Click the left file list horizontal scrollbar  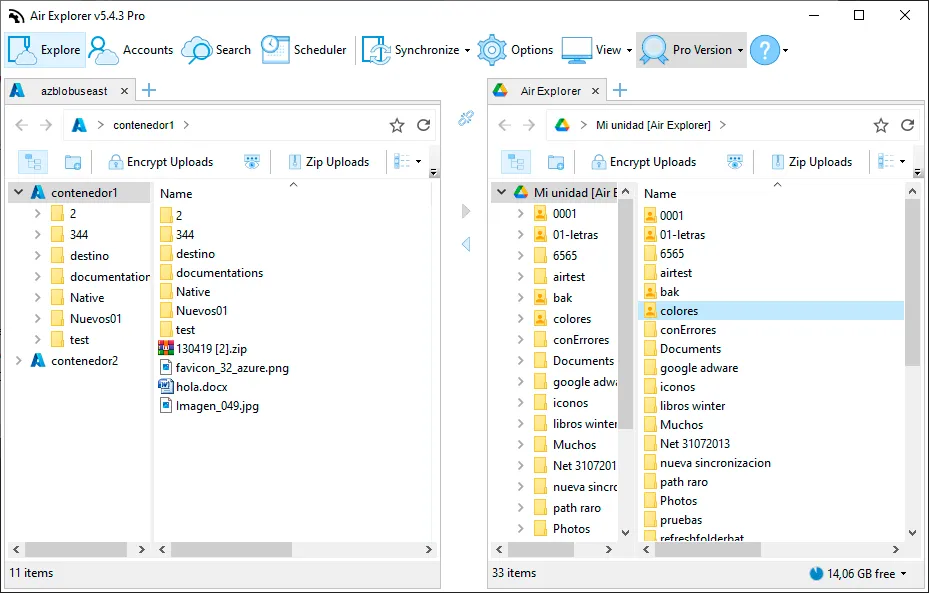pyautogui.click(x=231, y=550)
